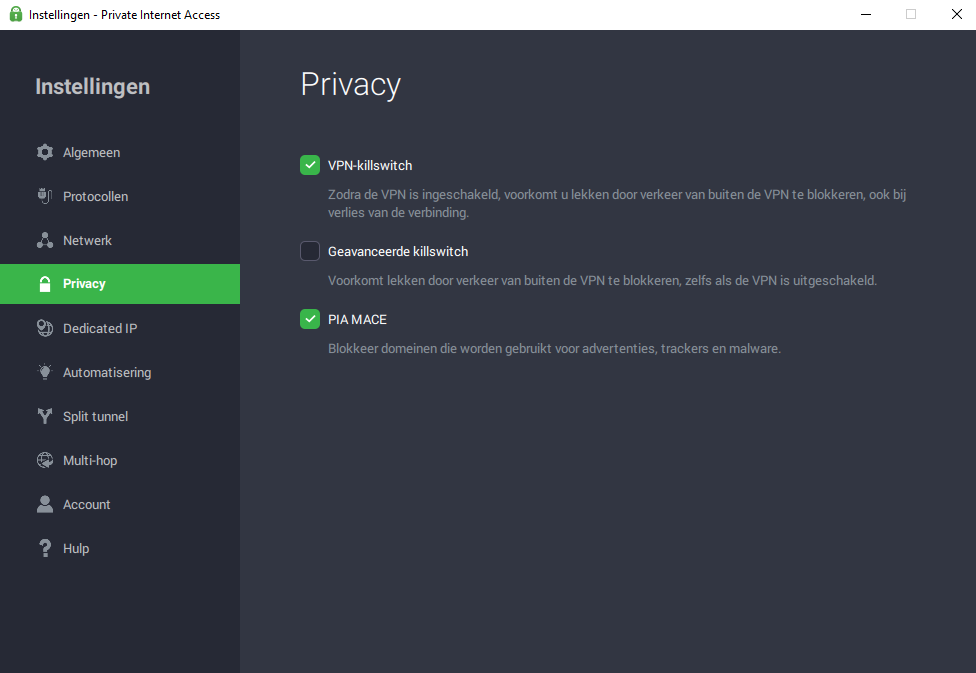The width and height of the screenshot is (976, 673).
Task: Click the Split tunnel fork icon
Action: (45, 416)
